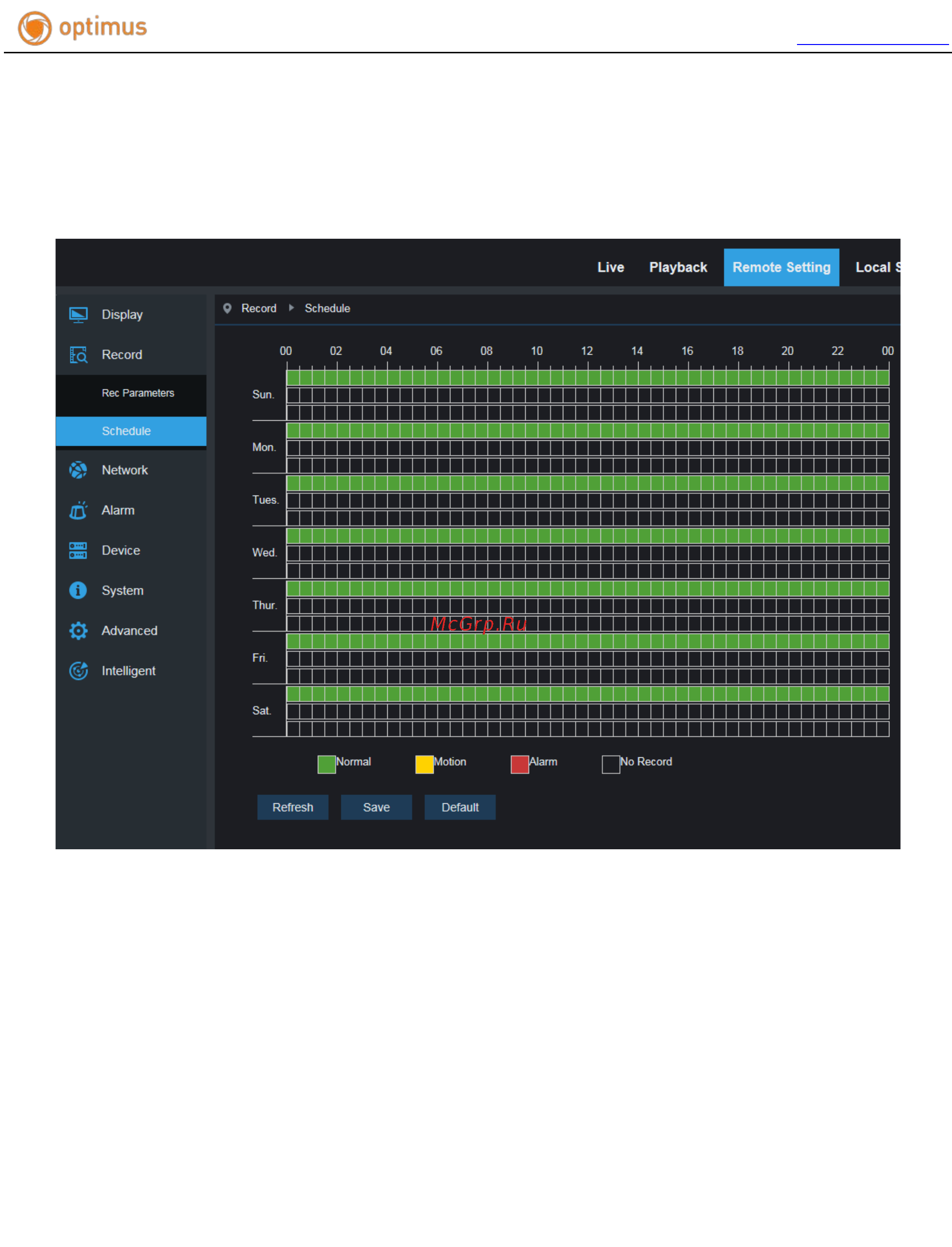Viewport: 952px width, 1247px height.
Task: Click Record in the breadcrumb
Action: (259, 308)
